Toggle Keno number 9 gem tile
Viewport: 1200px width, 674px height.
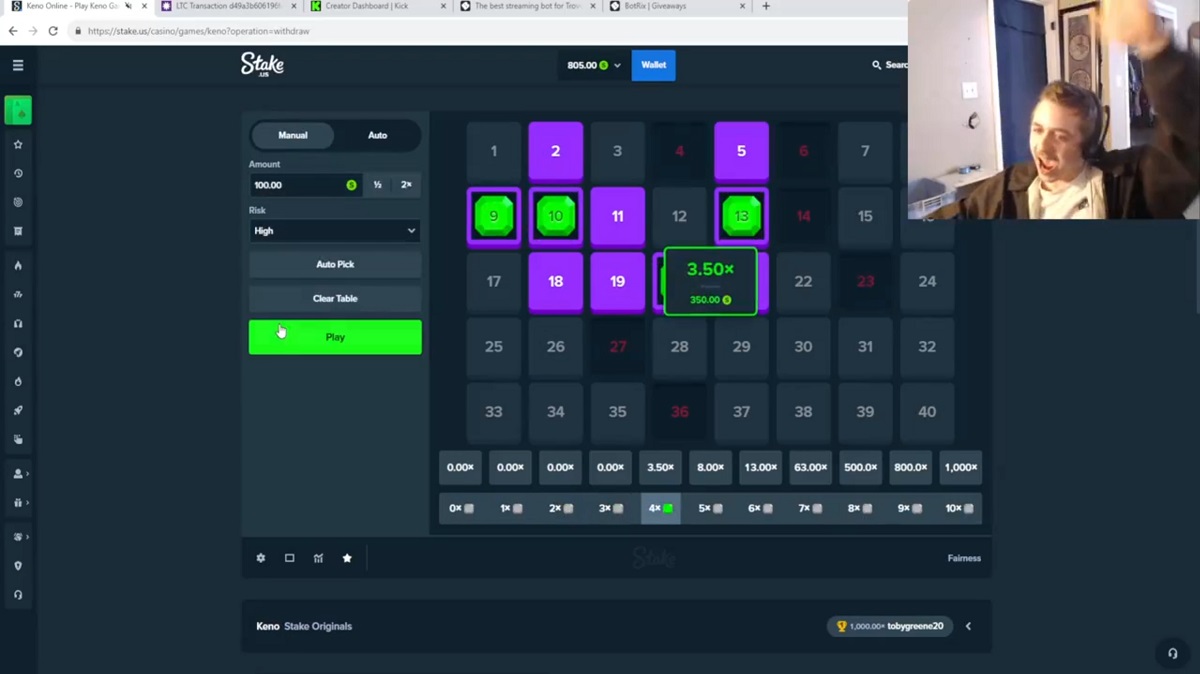(x=494, y=216)
